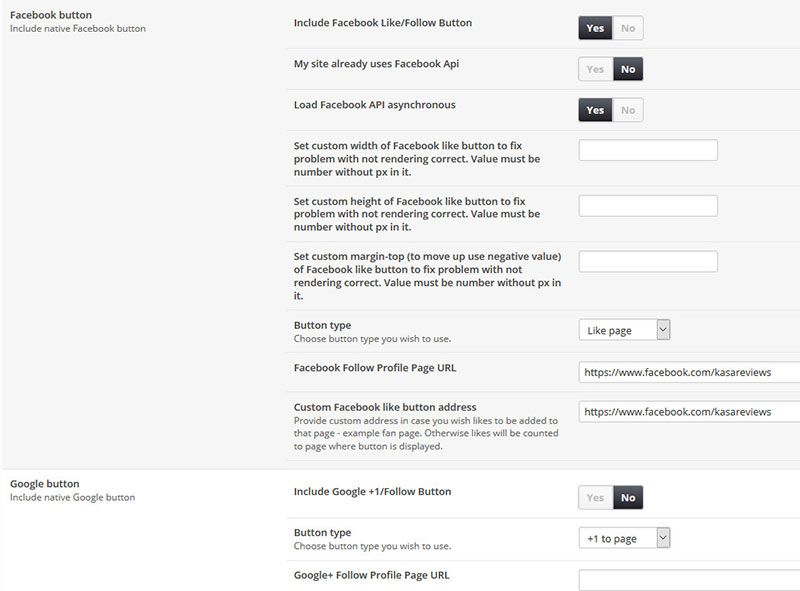Click the 'Facebook button' section heading
The height and width of the screenshot is (591, 800).
coord(50,16)
